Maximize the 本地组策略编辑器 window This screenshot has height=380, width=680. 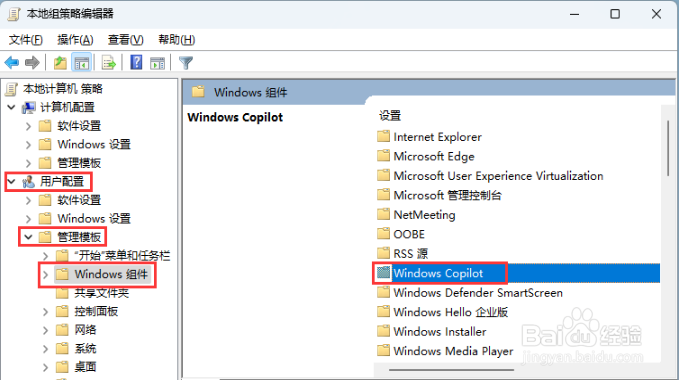pos(615,14)
